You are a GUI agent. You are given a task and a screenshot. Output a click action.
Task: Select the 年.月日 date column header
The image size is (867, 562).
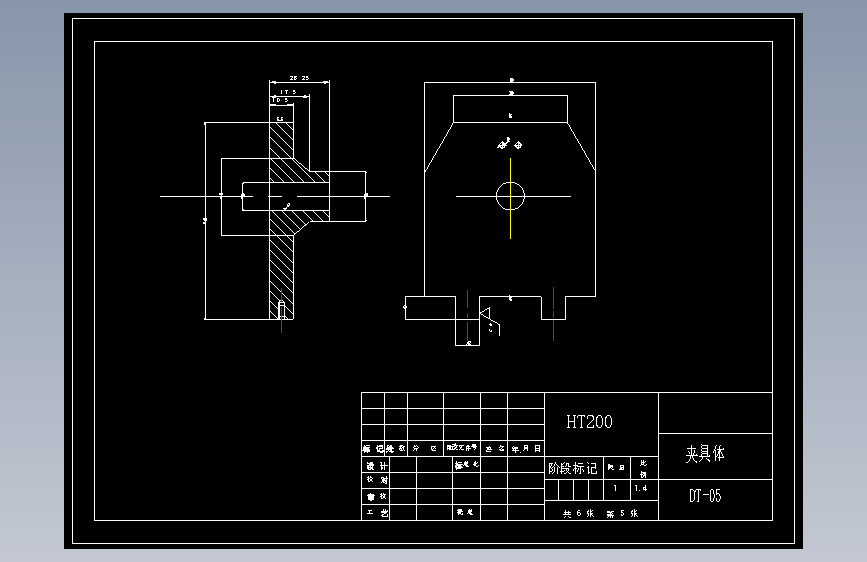coord(526,449)
